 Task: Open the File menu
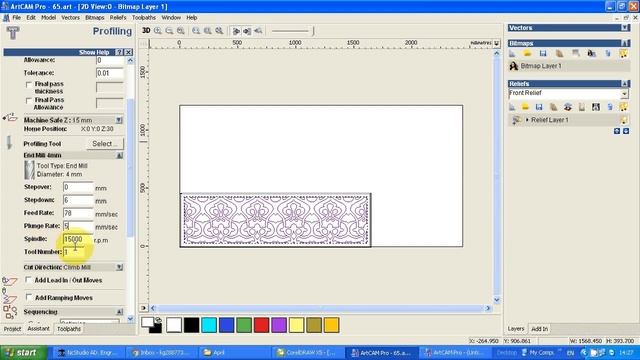16,18
